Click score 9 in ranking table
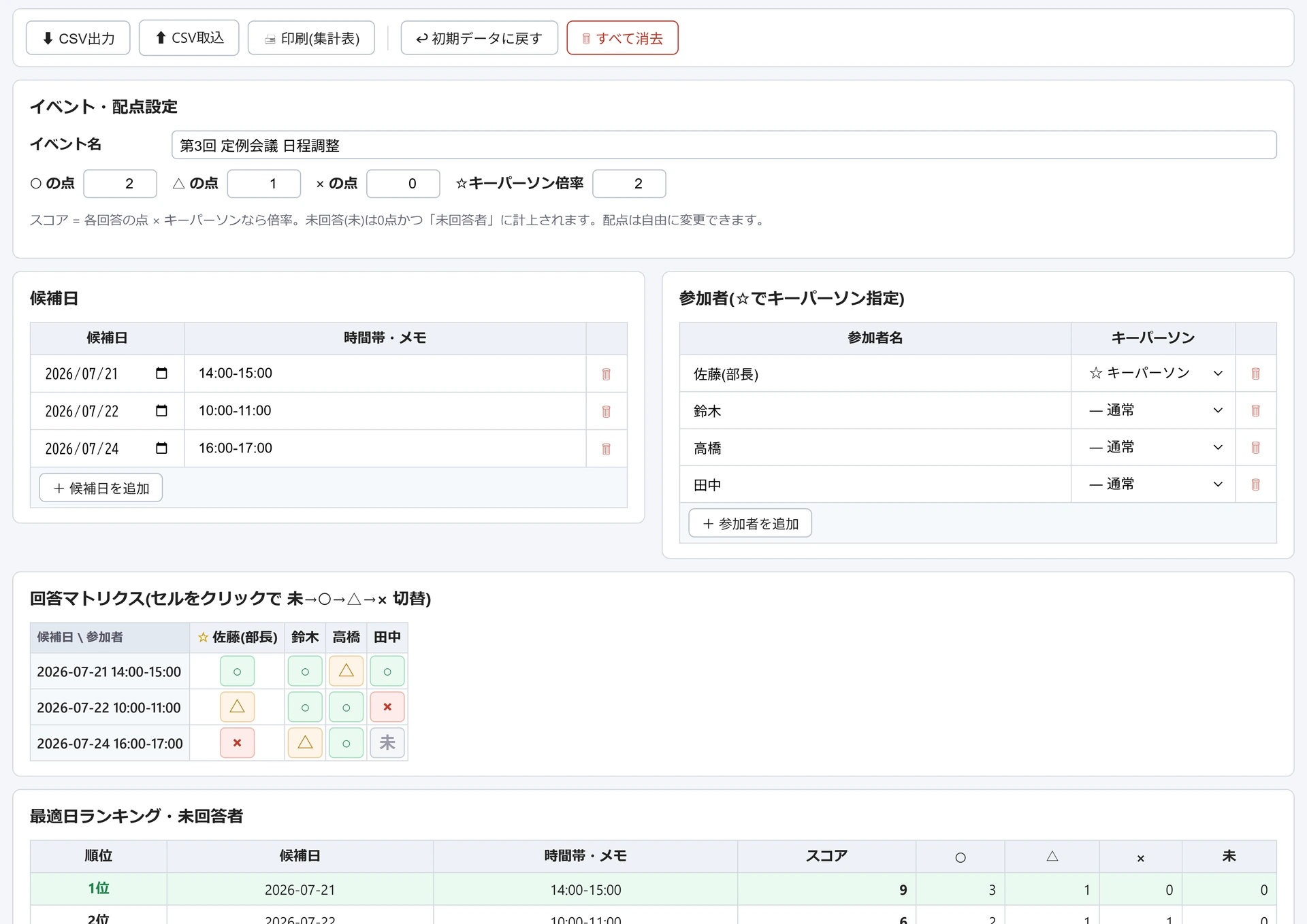This screenshot has height=924, width=1307. click(x=903, y=889)
